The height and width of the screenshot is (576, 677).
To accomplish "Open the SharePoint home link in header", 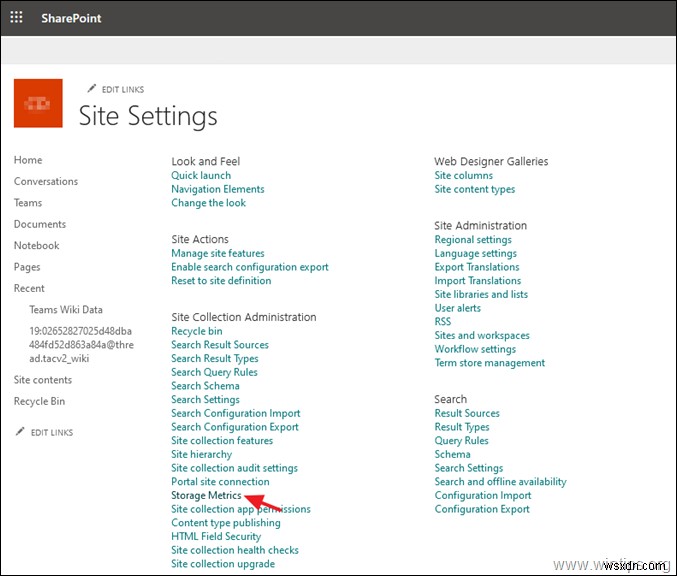I will point(71,18).
